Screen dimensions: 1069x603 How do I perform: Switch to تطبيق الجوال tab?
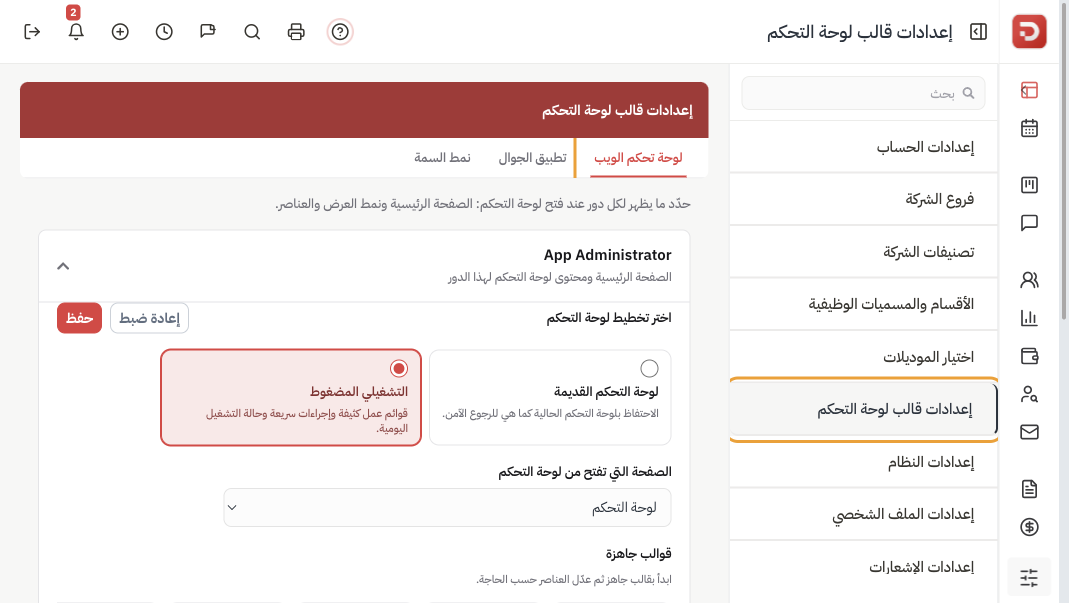[x=532, y=158]
